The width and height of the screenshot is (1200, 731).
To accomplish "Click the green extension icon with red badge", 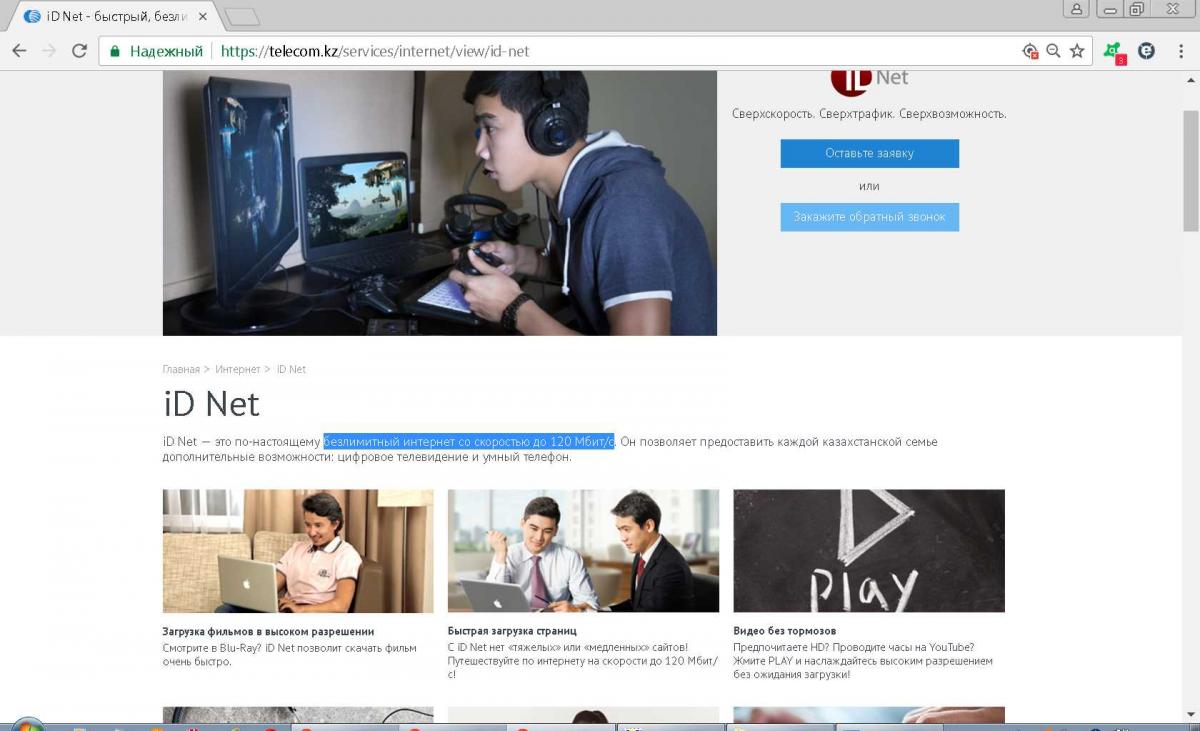I will [x=1113, y=51].
